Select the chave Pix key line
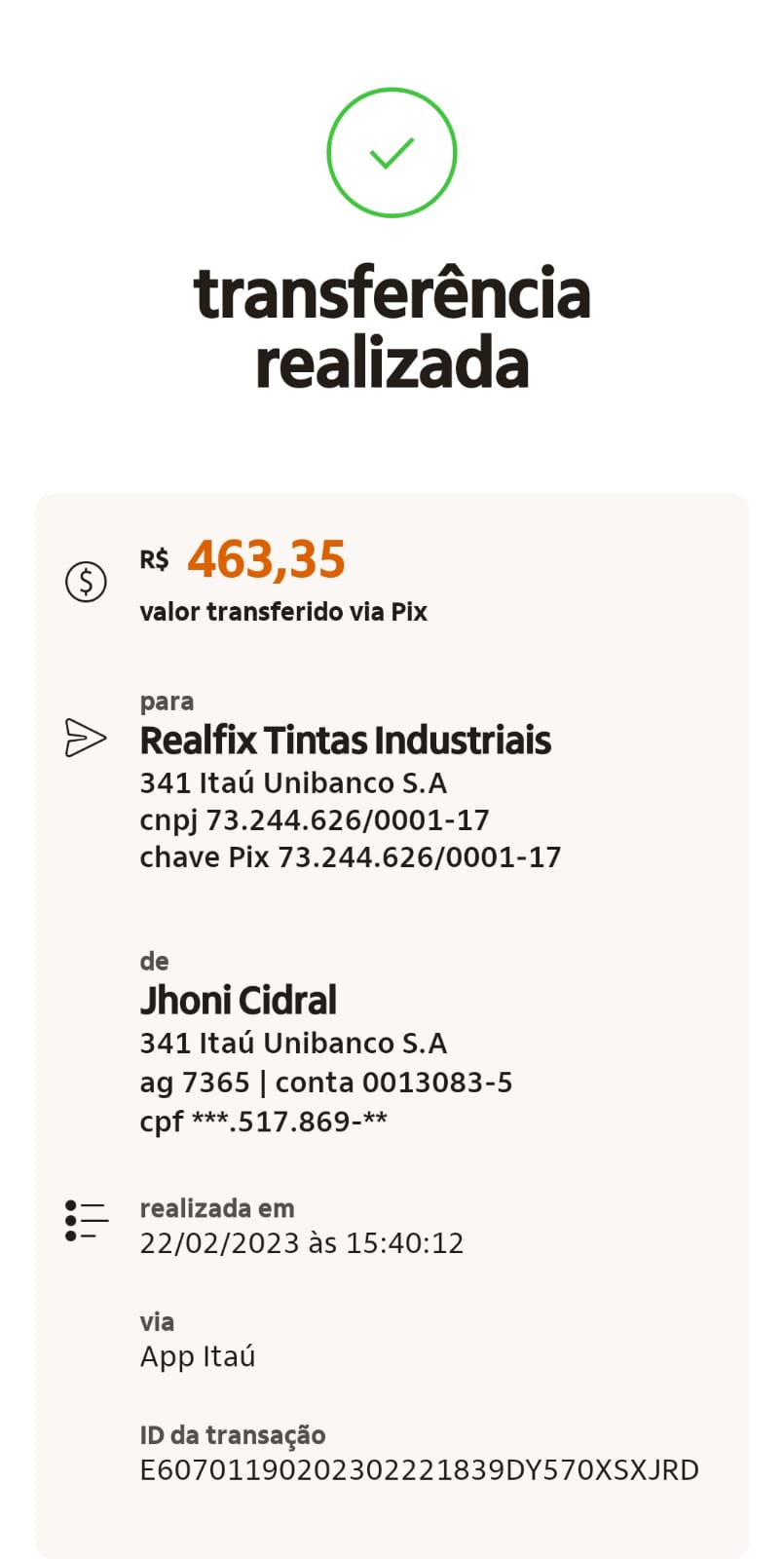This screenshot has width=784, height=1559. [350, 857]
